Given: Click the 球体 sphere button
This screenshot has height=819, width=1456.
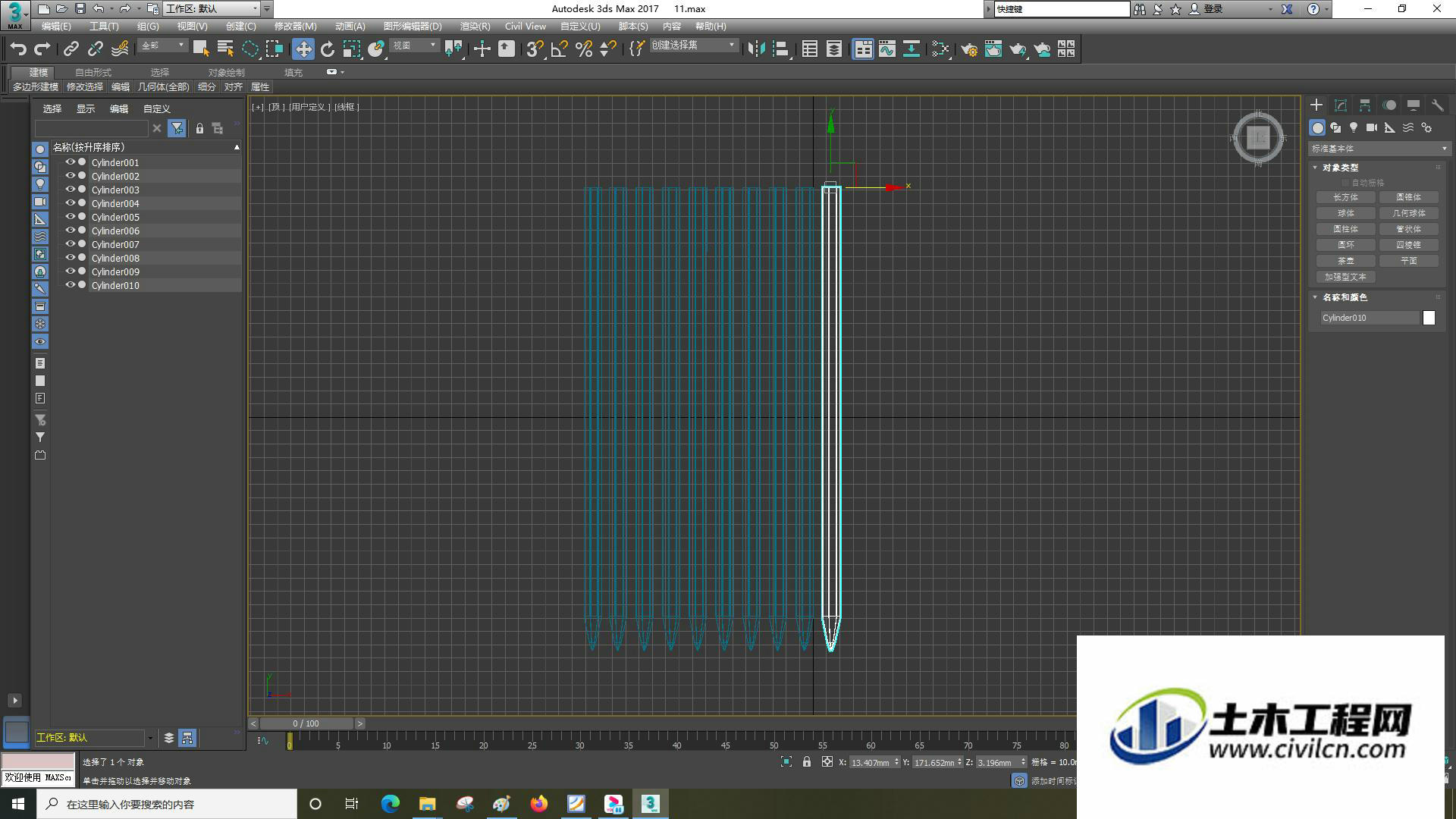Looking at the screenshot, I should [x=1345, y=213].
